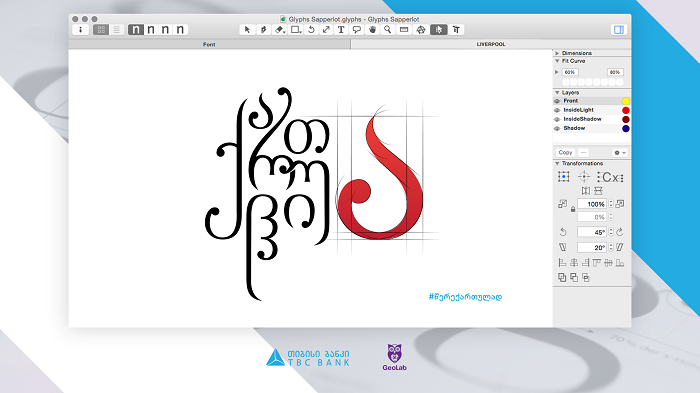
Task: Collapse the Transformations section
Action: tap(557, 163)
